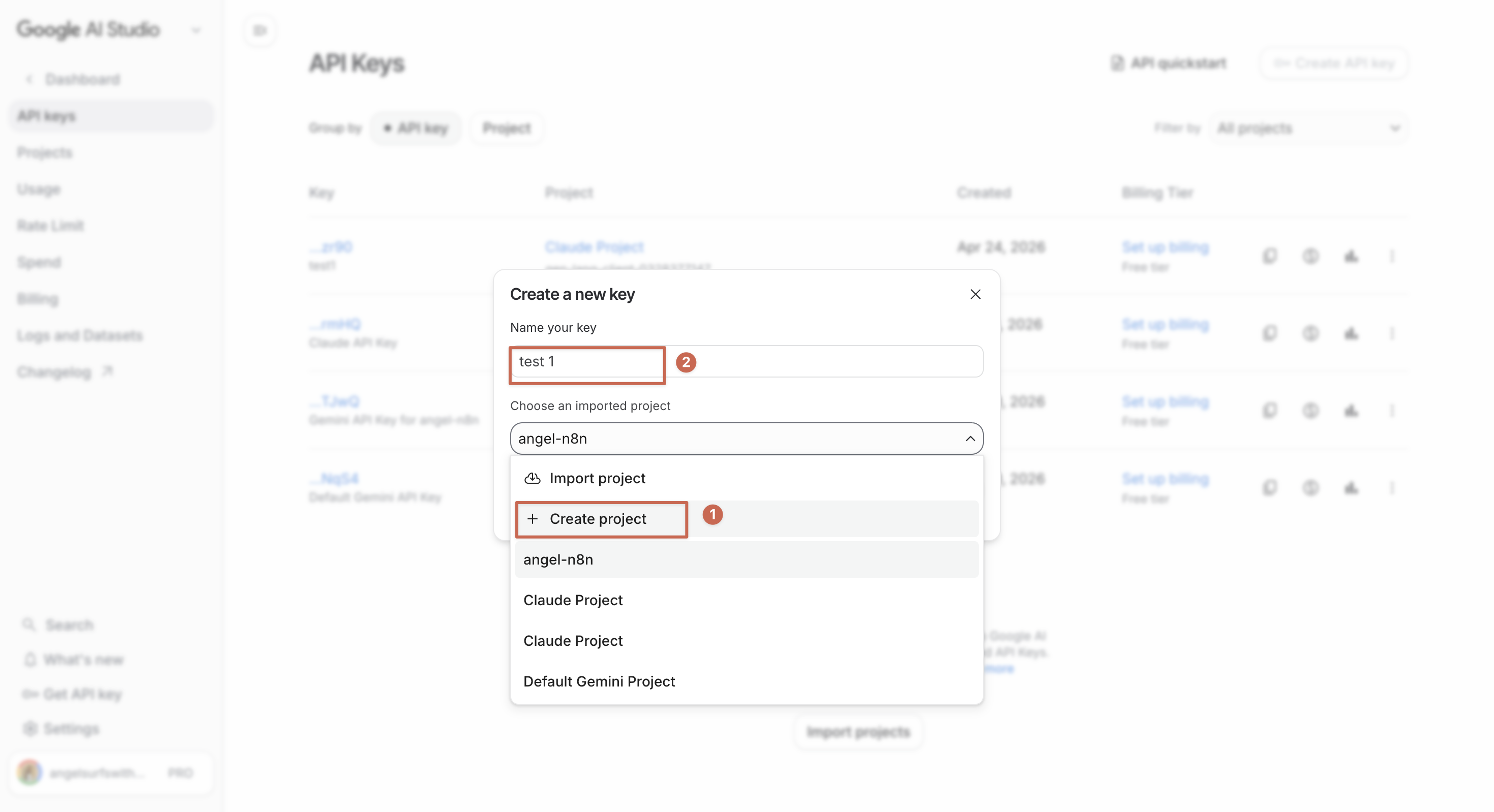Open Claude Project link in zr90 row
The width and height of the screenshot is (1494, 812).
coord(595,247)
